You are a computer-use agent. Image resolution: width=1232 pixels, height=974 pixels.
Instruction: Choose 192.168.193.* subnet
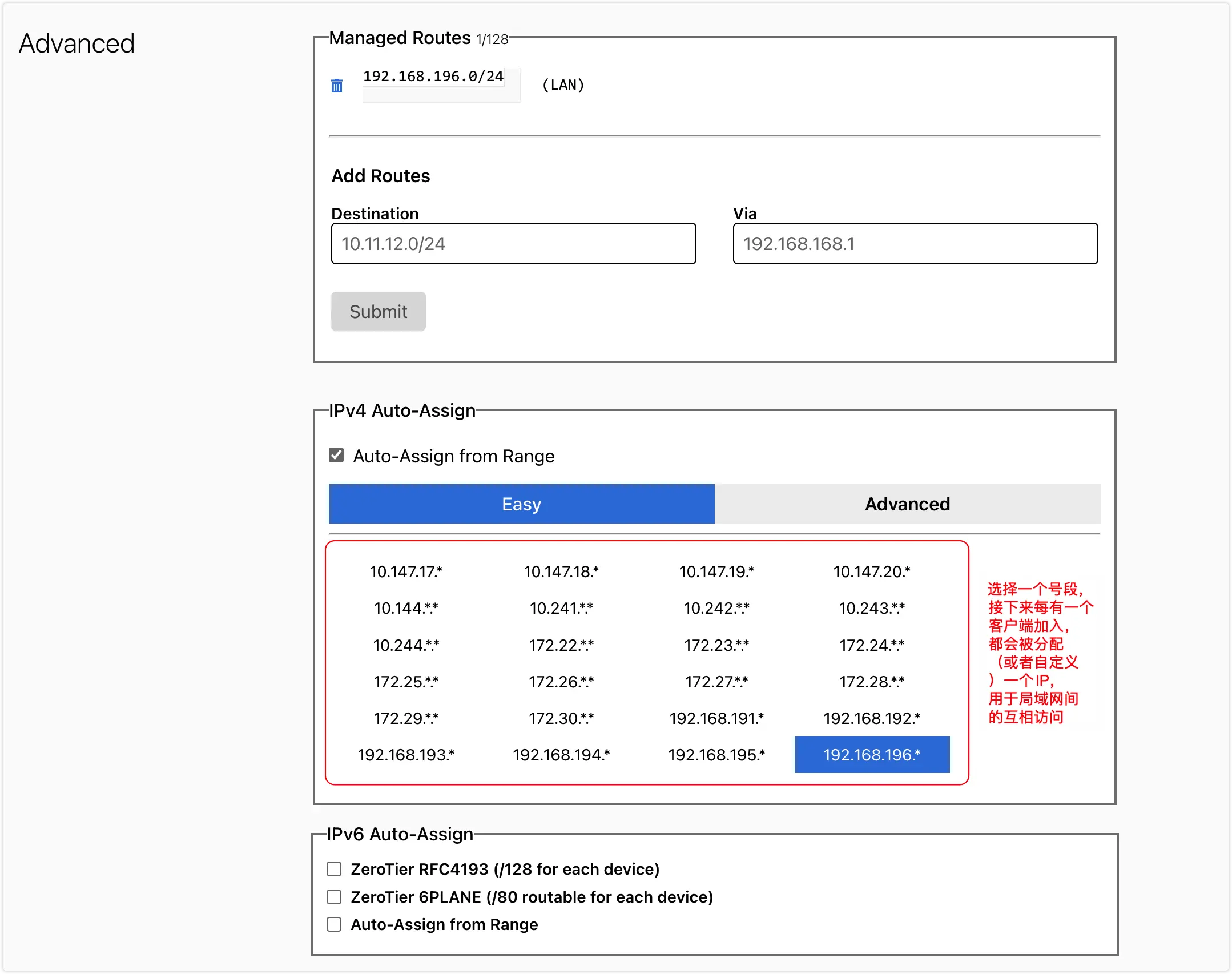tap(406, 755)
